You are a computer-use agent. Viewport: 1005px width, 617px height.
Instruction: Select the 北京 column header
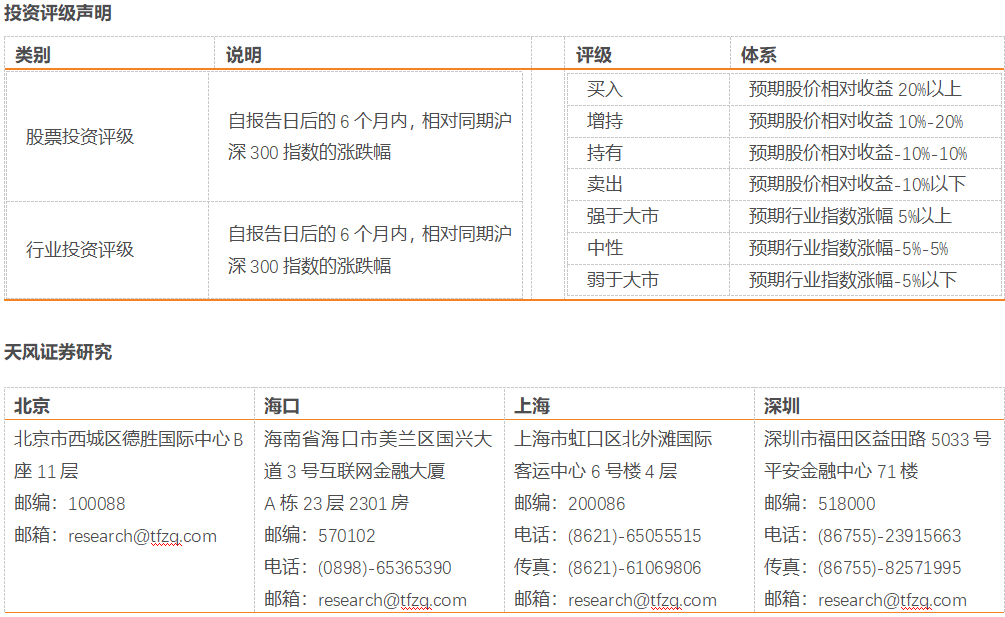tap(32, 406)
